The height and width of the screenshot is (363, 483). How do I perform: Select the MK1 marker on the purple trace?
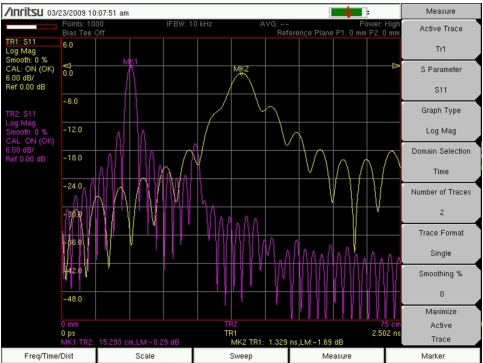click(130, 63)
